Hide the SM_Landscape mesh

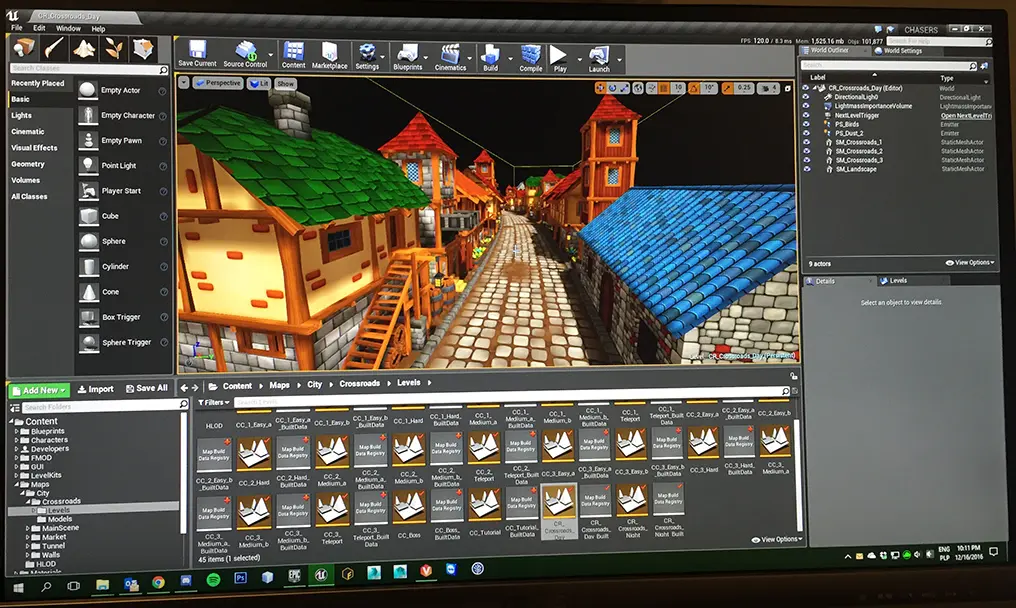[x=806, y=169]
